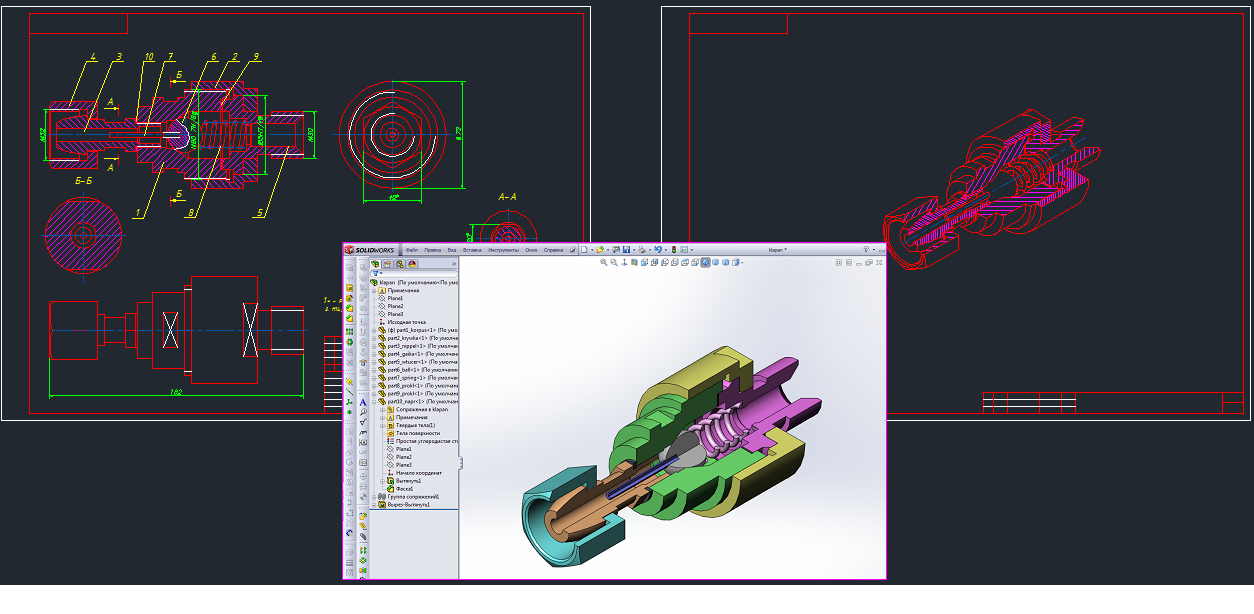
Task: Expand the part2_kryvka component
Action: click(374, 338)
